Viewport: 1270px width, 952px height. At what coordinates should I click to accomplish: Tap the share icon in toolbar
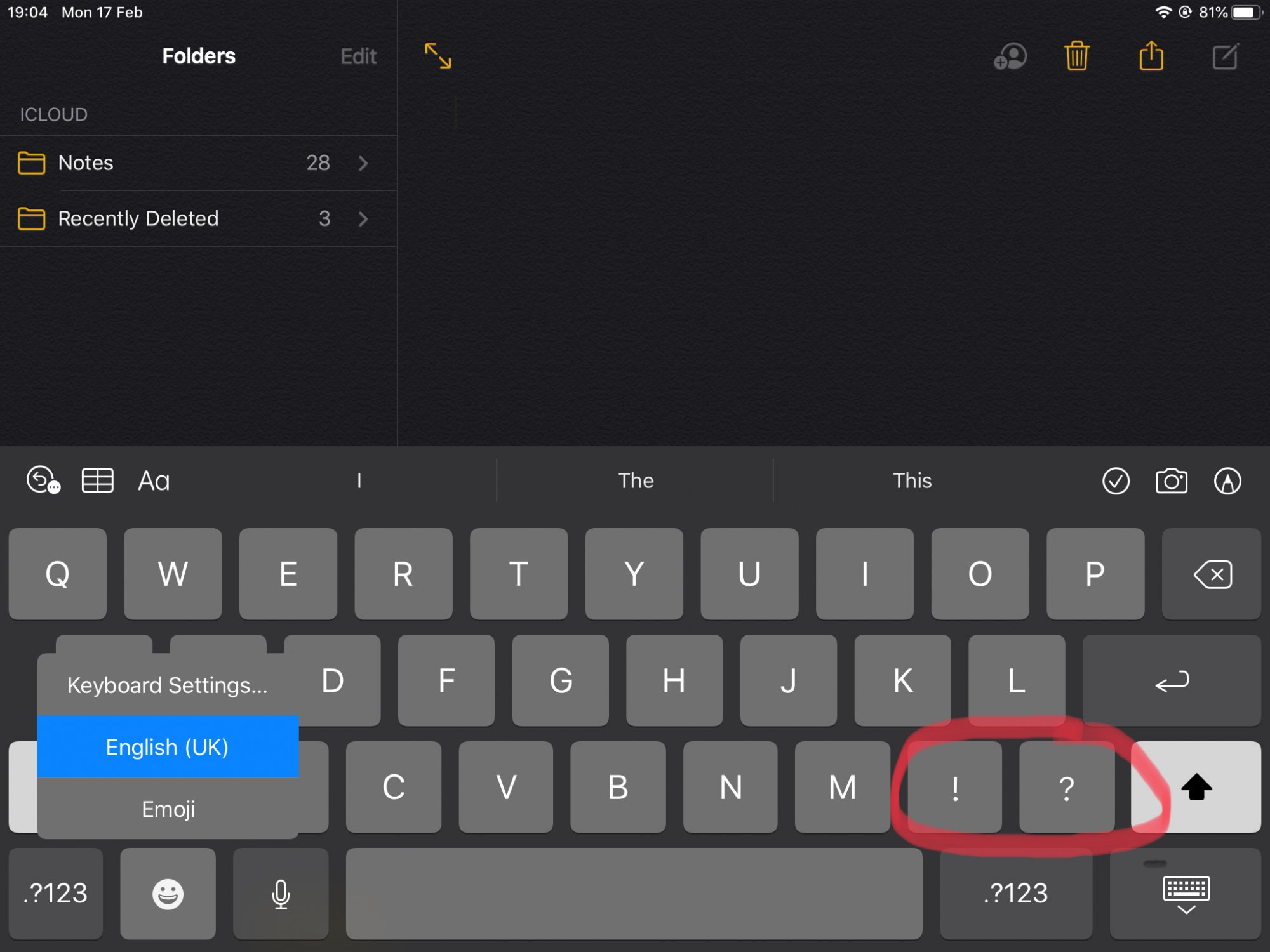tap(1151, 56)
